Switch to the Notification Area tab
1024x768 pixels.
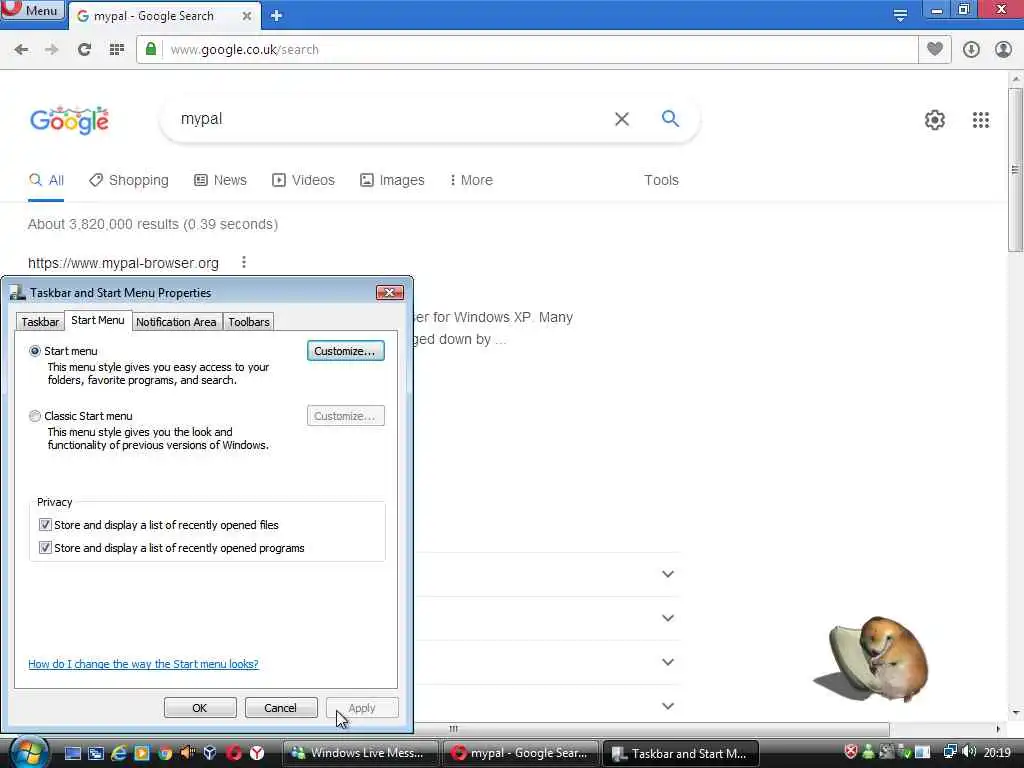point(176,322)
